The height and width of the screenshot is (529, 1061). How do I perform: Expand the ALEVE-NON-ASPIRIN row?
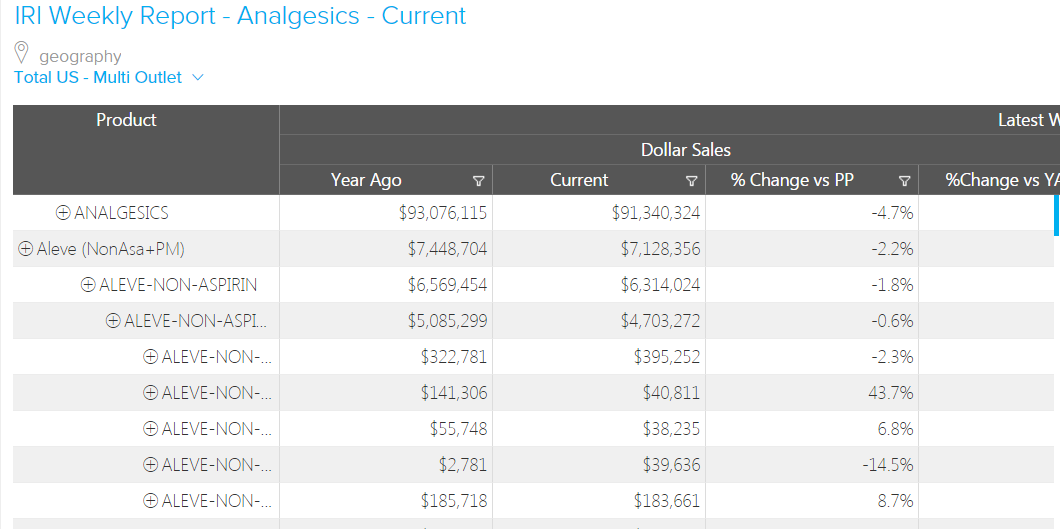88,285
